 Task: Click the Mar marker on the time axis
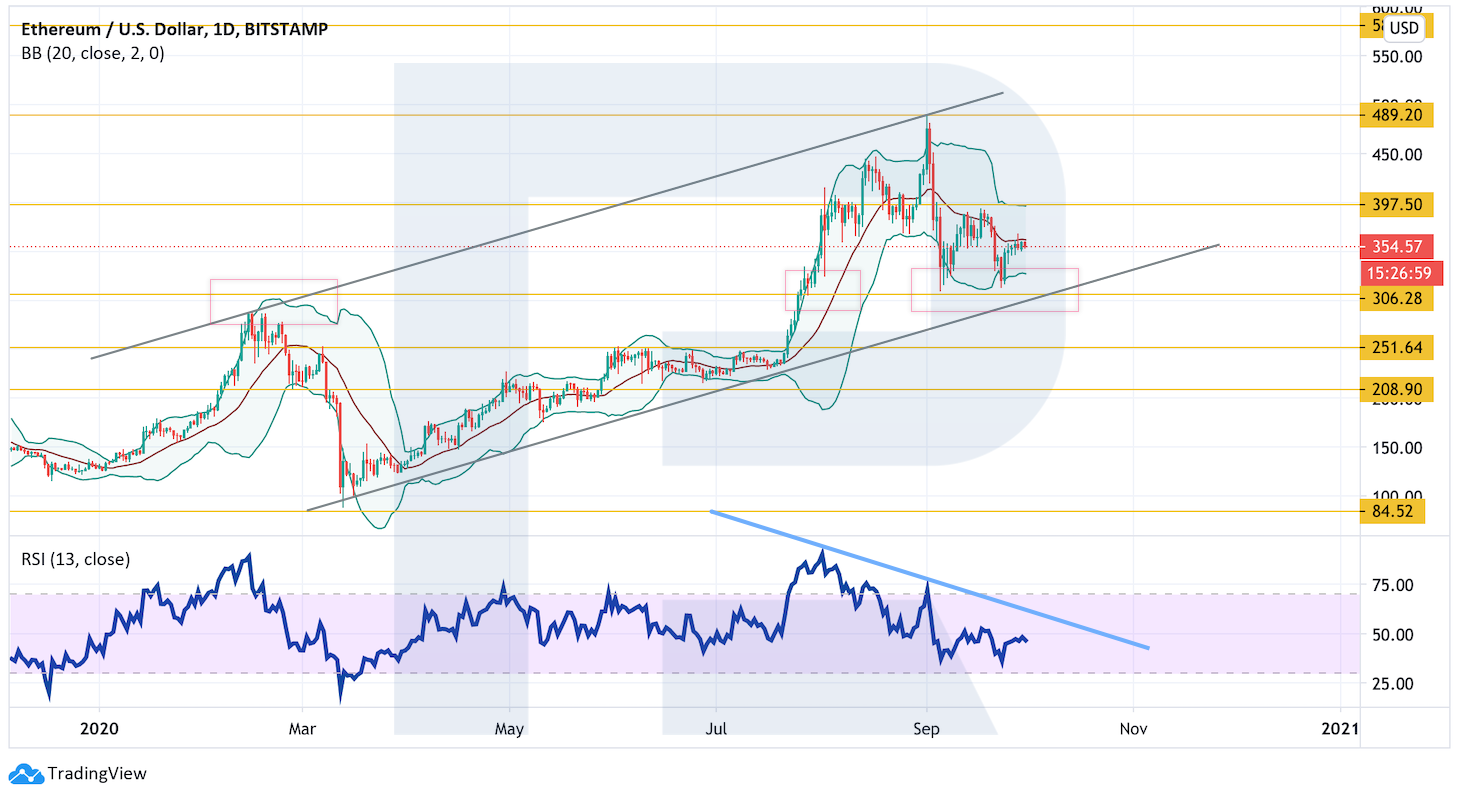302,728
